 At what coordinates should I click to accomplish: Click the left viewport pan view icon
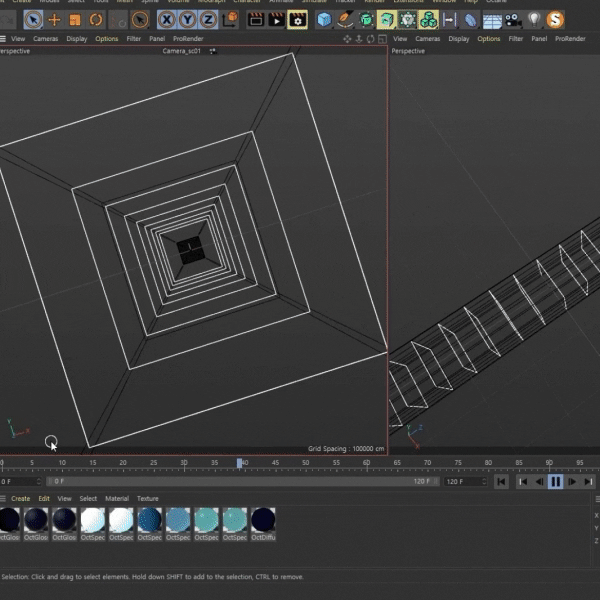point(347,39)
